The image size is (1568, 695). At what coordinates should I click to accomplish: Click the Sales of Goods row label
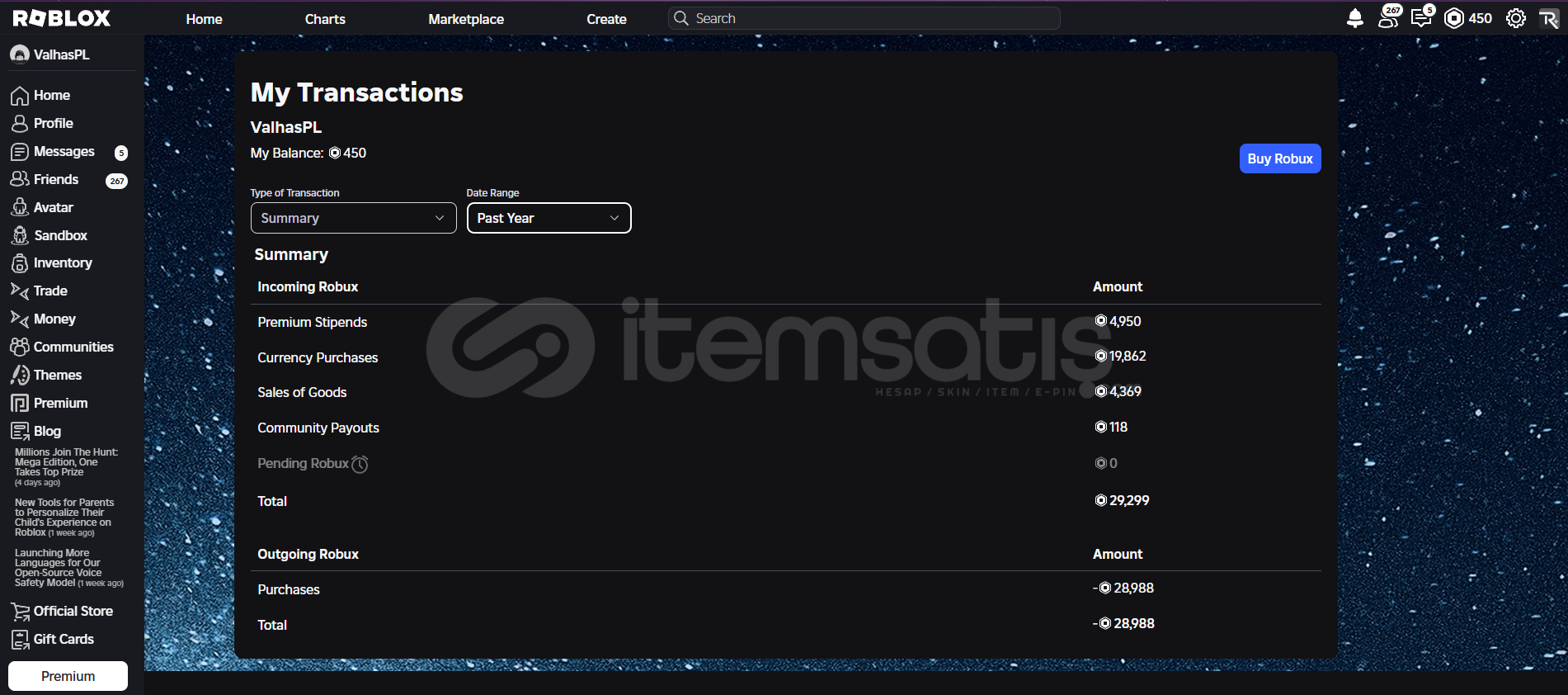coord(302,392)
